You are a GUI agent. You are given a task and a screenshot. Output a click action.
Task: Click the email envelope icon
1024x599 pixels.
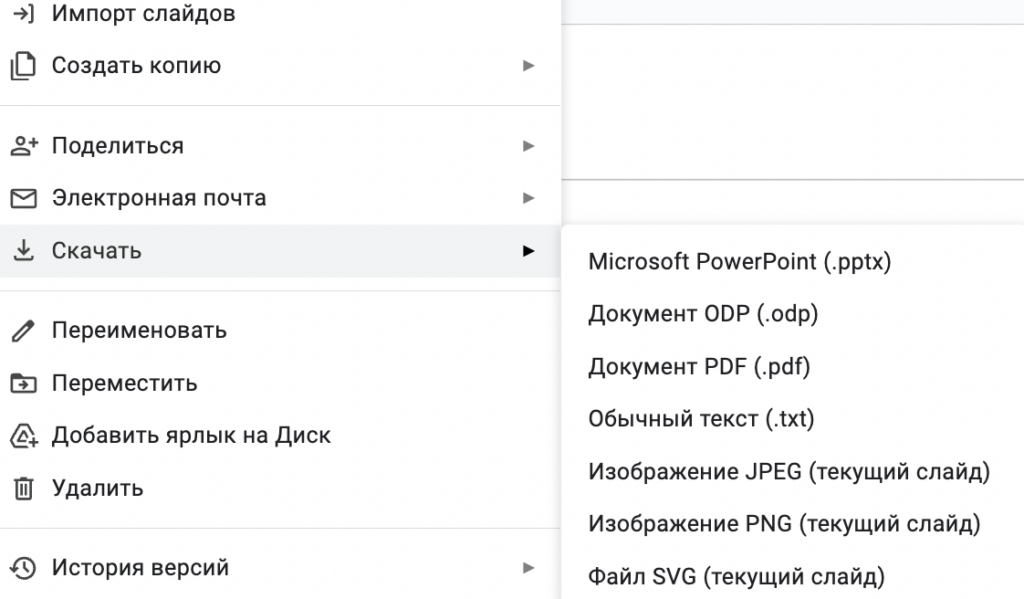click(23, 198)
